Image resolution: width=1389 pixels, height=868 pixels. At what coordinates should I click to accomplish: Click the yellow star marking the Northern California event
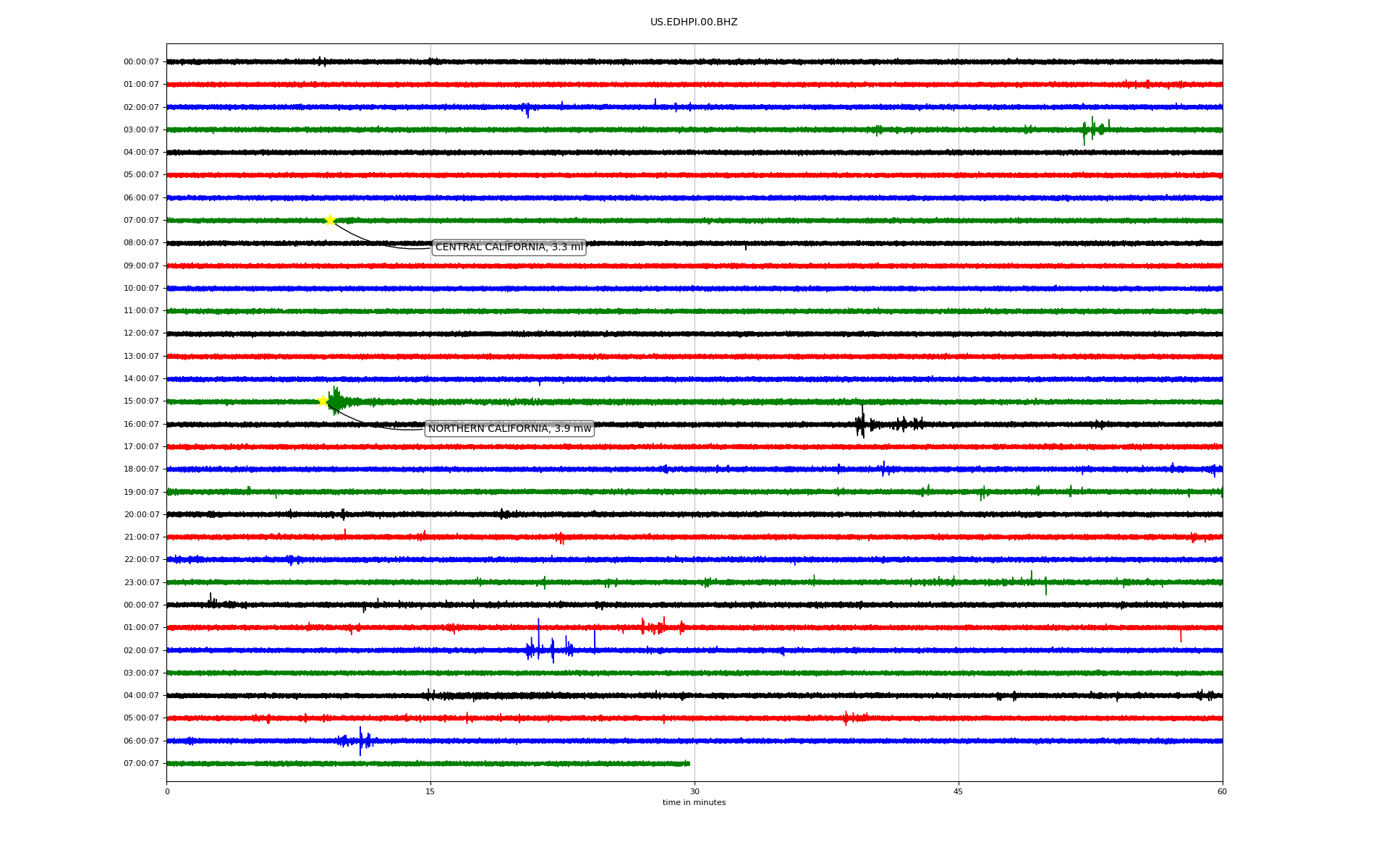323,401
